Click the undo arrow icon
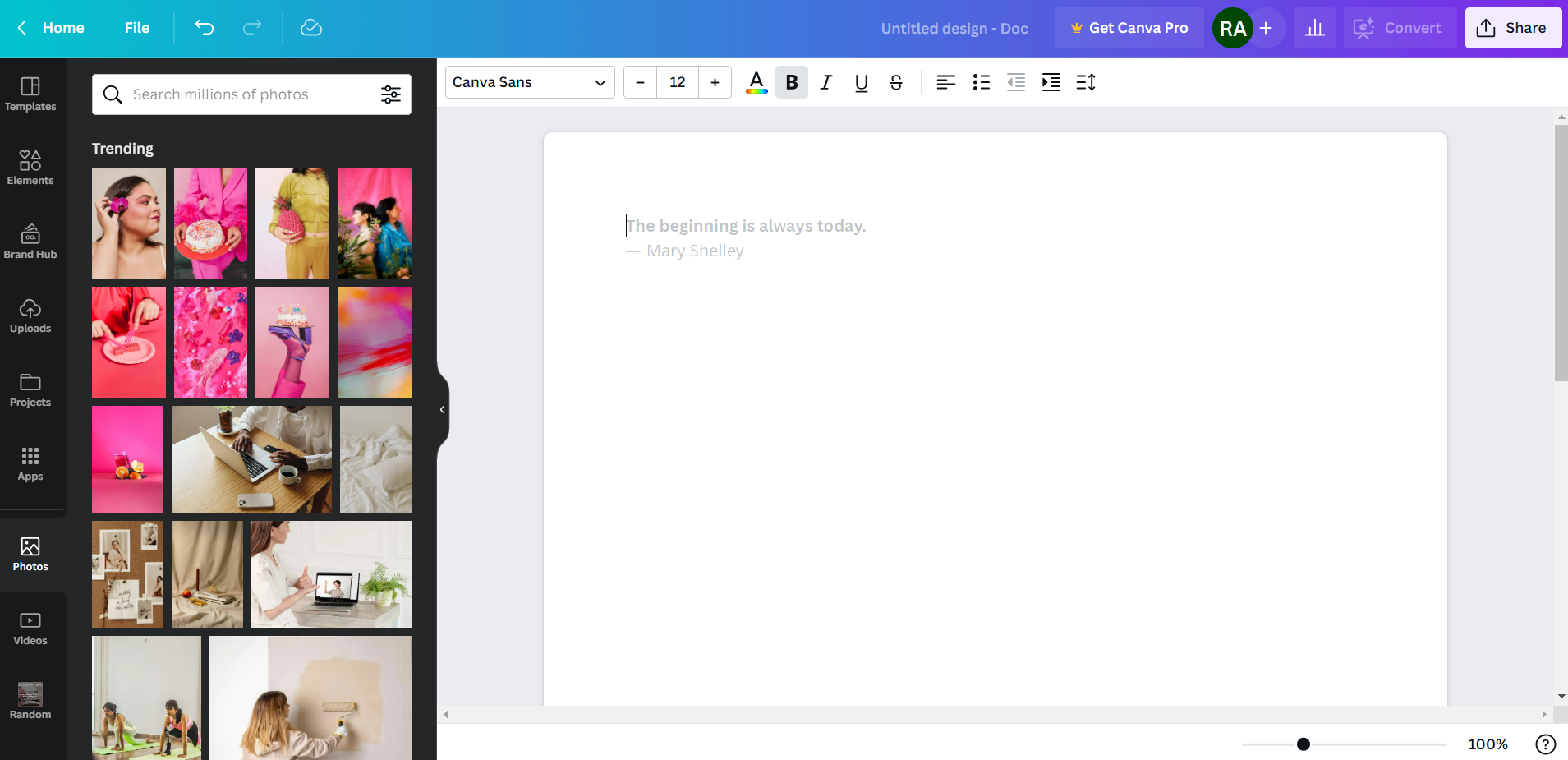The height and width of the screenshot is (760, 1568). [205, 27]
